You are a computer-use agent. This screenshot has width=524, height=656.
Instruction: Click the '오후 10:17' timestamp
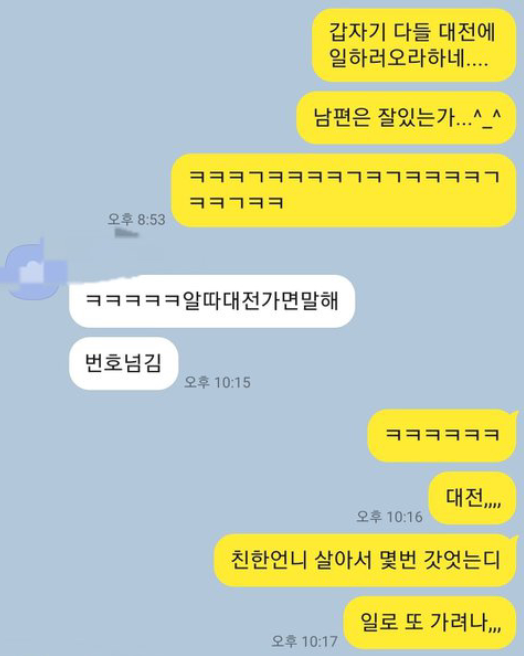[x=304, y=641]
